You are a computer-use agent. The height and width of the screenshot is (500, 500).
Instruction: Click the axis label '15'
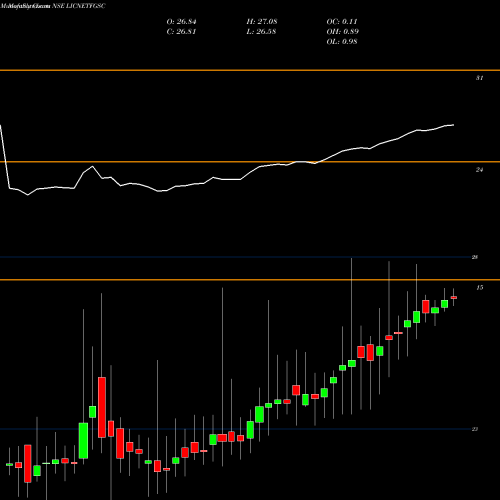(479, 288)
